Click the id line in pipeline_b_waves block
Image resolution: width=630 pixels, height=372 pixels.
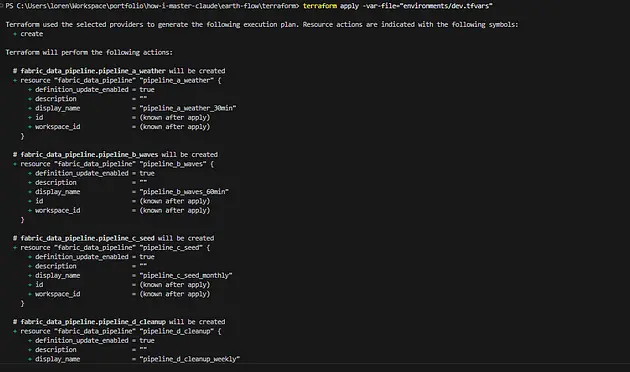click(119, 201)
